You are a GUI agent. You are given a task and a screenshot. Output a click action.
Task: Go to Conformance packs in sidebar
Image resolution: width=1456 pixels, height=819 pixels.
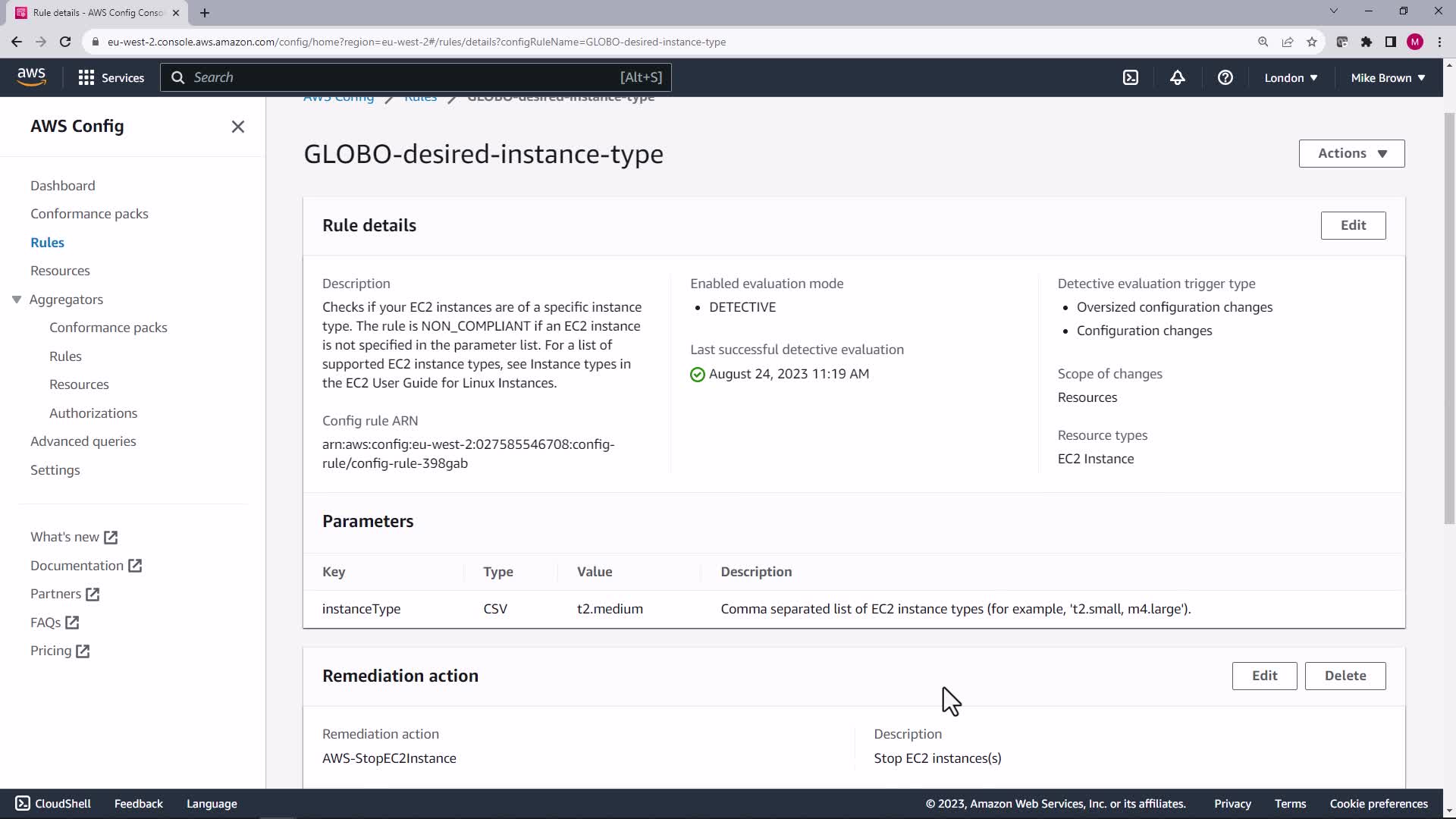pos(89,214)
